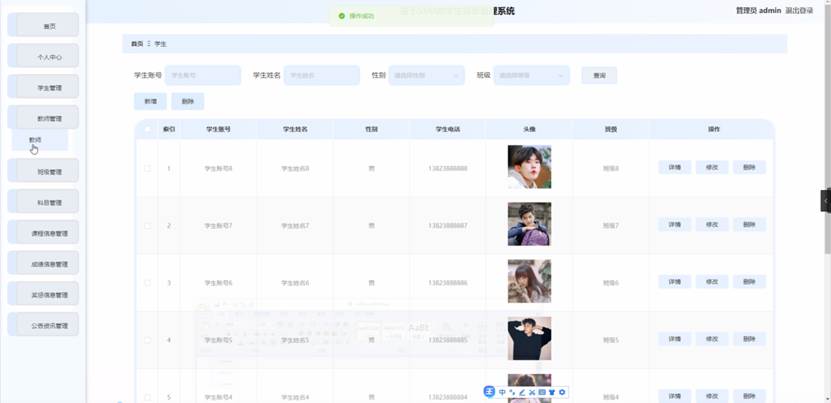Expand the 奖惩信息管理 sidebar menu
This screenshot has width=831, height=403.
pos(43,294)
